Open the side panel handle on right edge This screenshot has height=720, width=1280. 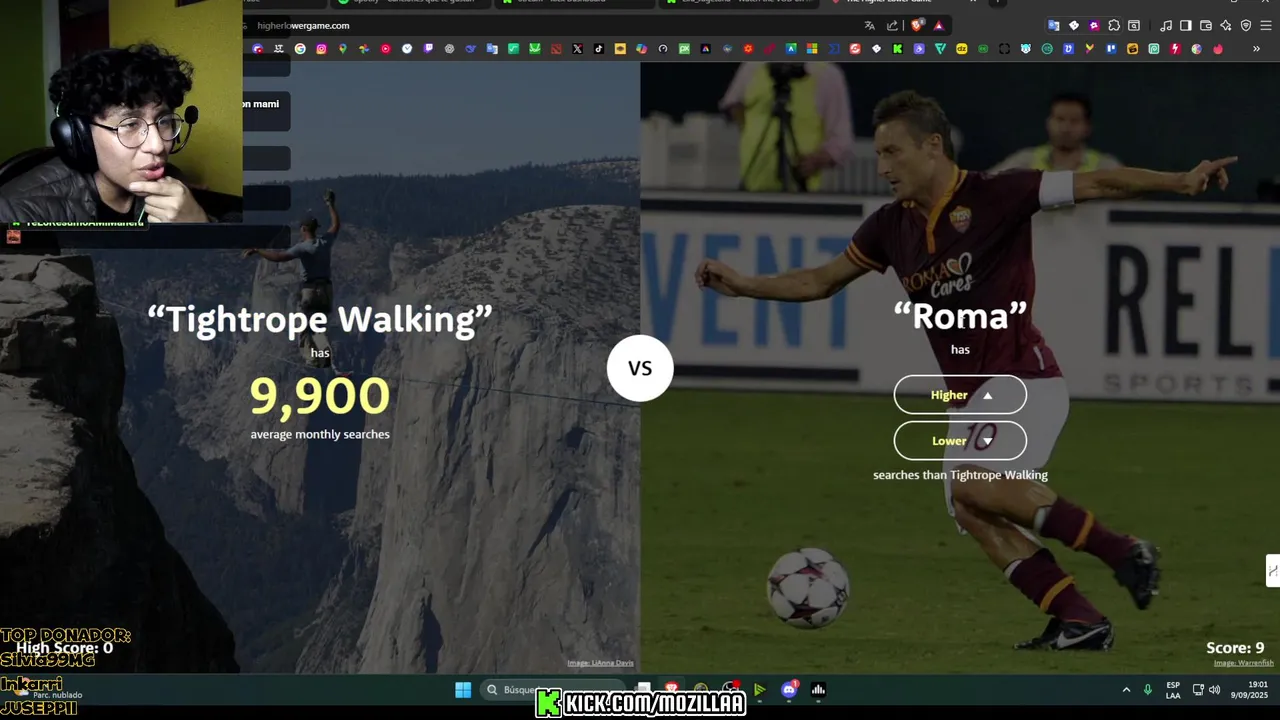[x=1272, y=571]
